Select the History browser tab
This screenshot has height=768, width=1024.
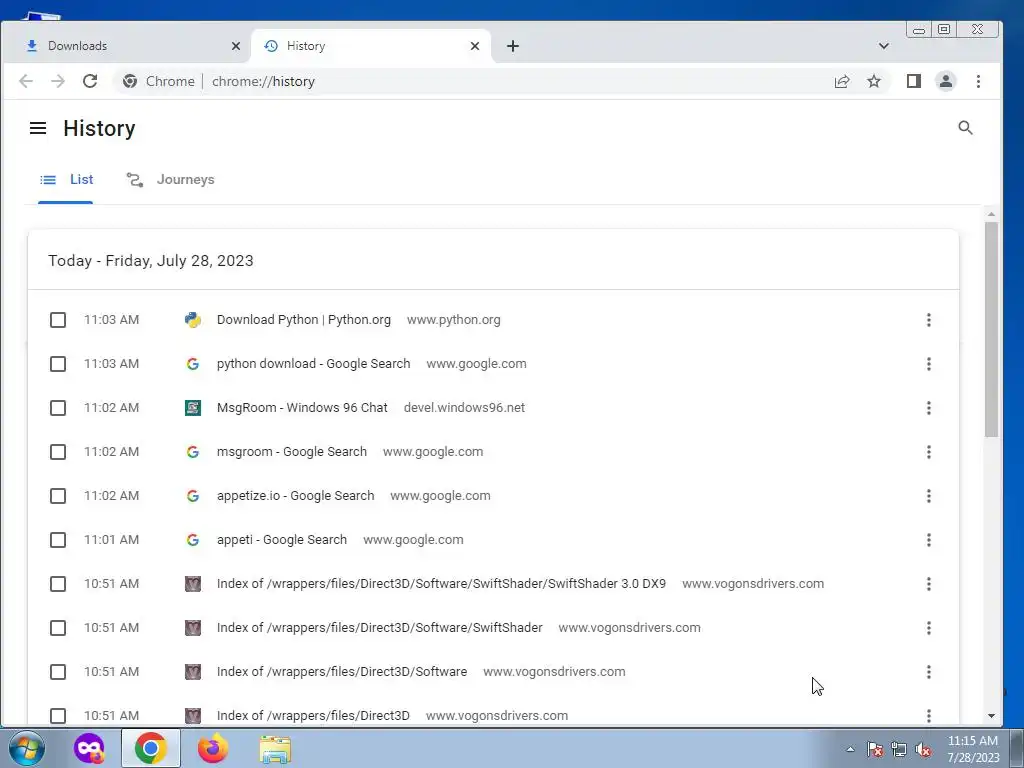(x=371, y=46)
